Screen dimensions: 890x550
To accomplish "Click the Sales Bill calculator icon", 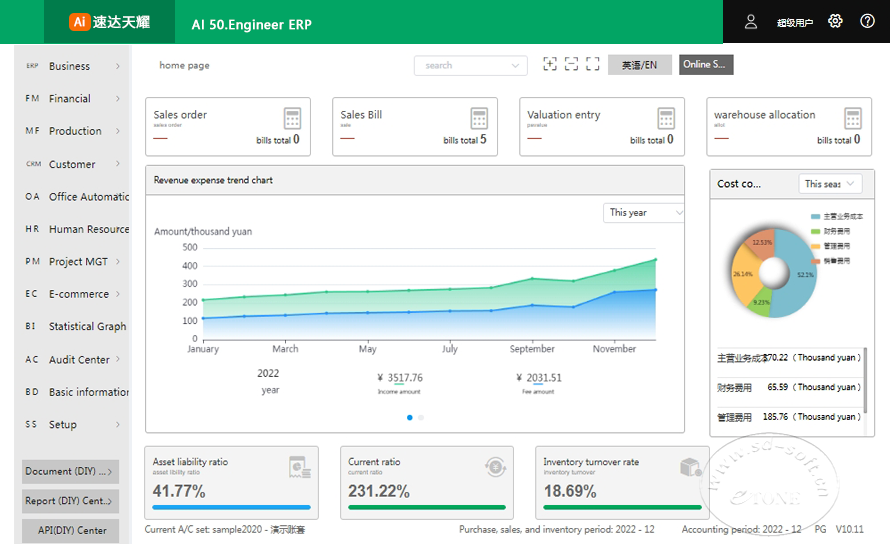I will [x=479, y=119].
